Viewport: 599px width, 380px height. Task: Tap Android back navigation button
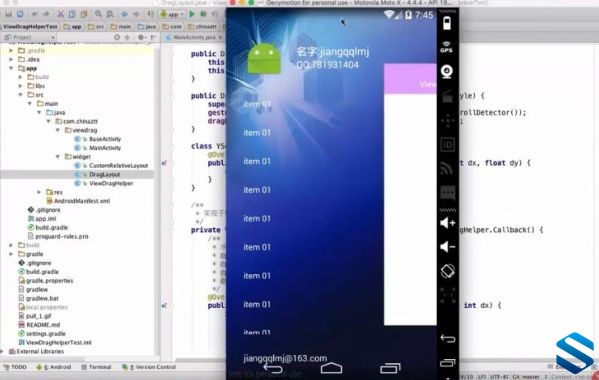click(x=273, y=368)
